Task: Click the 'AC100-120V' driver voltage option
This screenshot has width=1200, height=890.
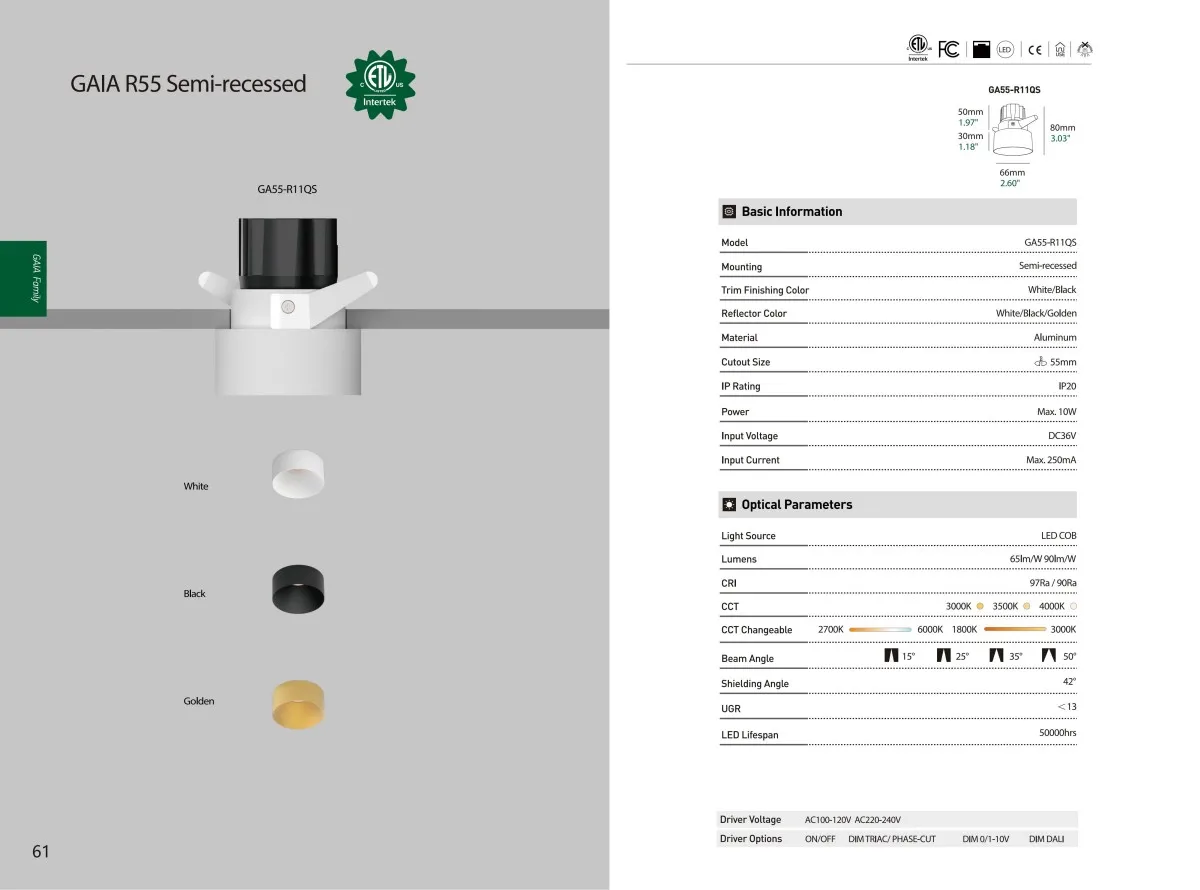Action: coord(827,820)
